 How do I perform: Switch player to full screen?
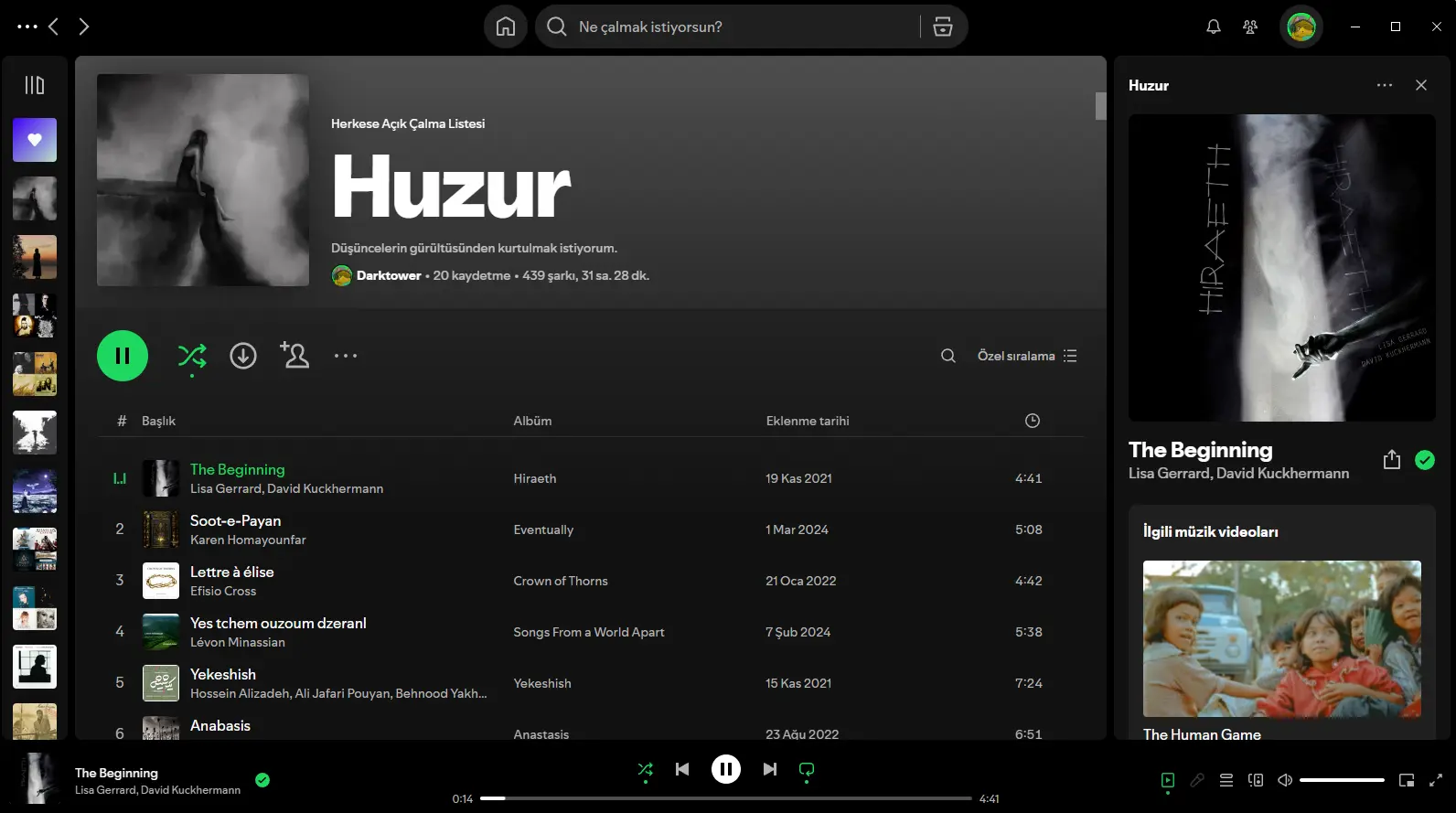pyautogui.click(x=1436, y=780)
